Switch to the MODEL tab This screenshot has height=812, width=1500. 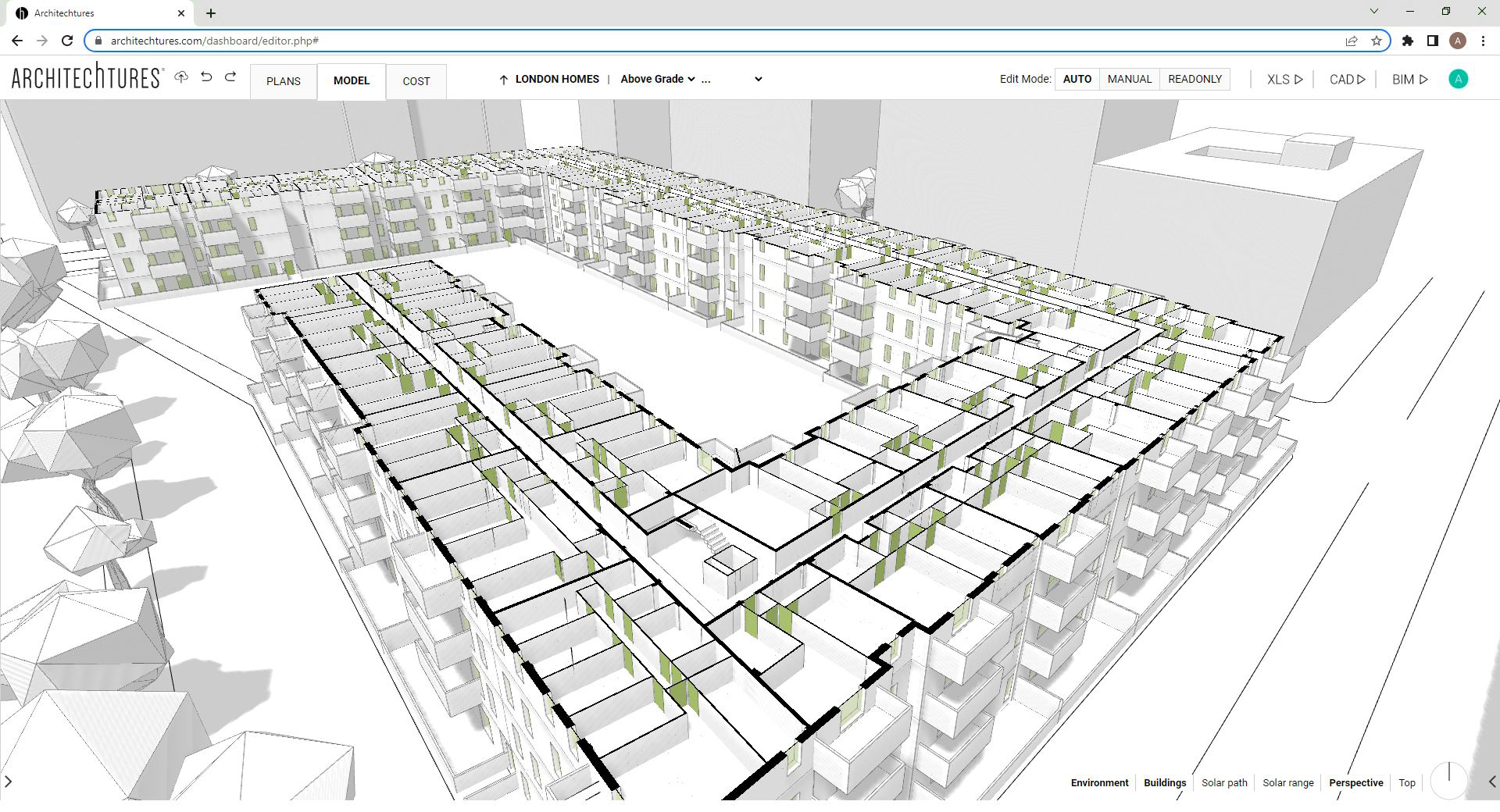pyautogui.click(x=352, y=81)
